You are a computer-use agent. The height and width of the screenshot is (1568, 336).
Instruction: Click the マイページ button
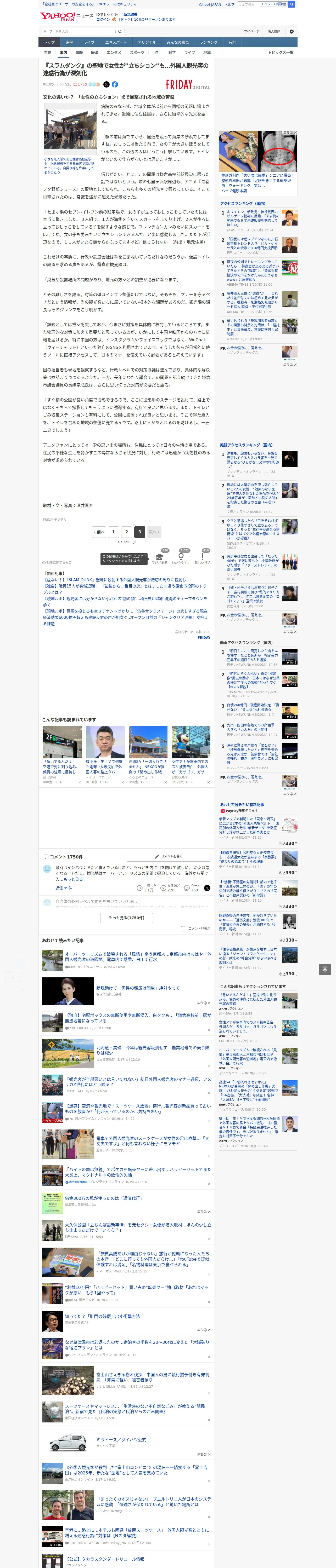coord(252,32)
